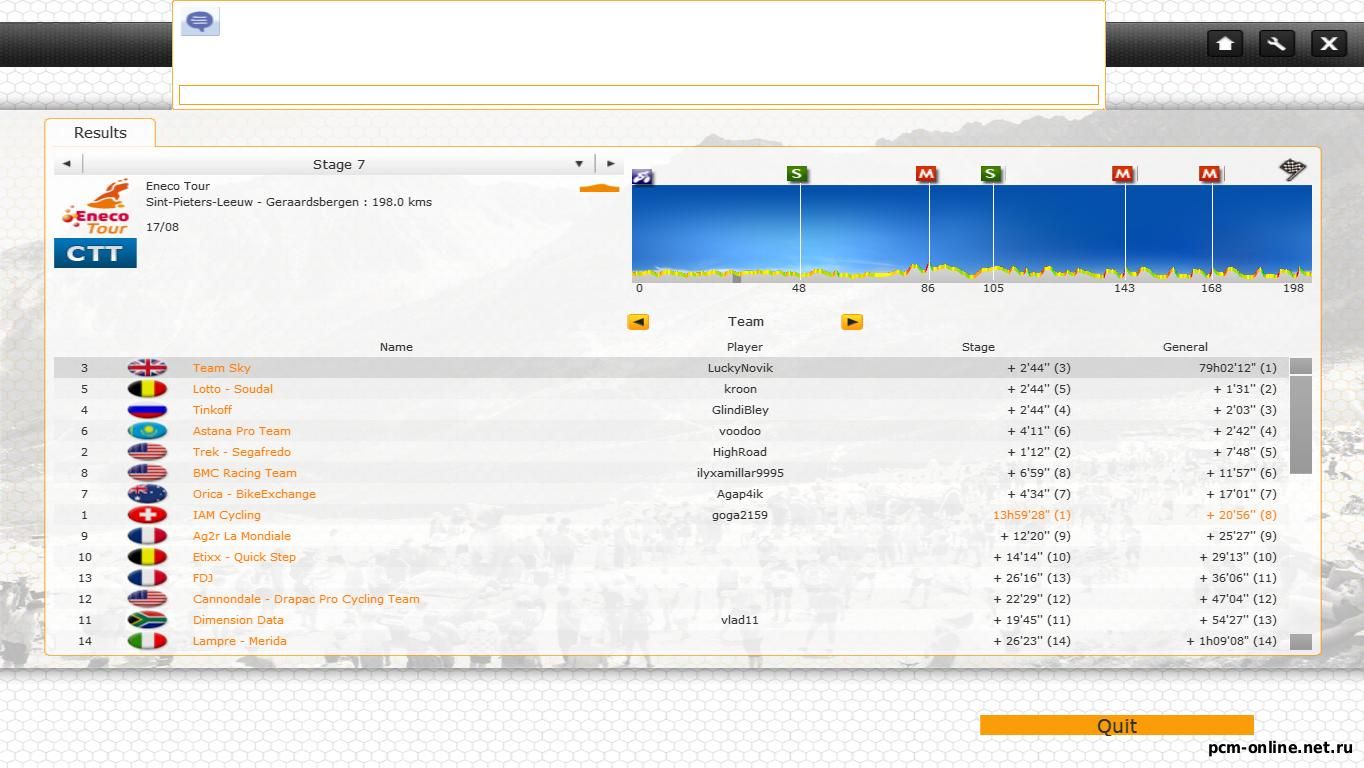Open Orica - BikeExchange team link
The image size is (1364, 768).
click(x=254, y=494)
